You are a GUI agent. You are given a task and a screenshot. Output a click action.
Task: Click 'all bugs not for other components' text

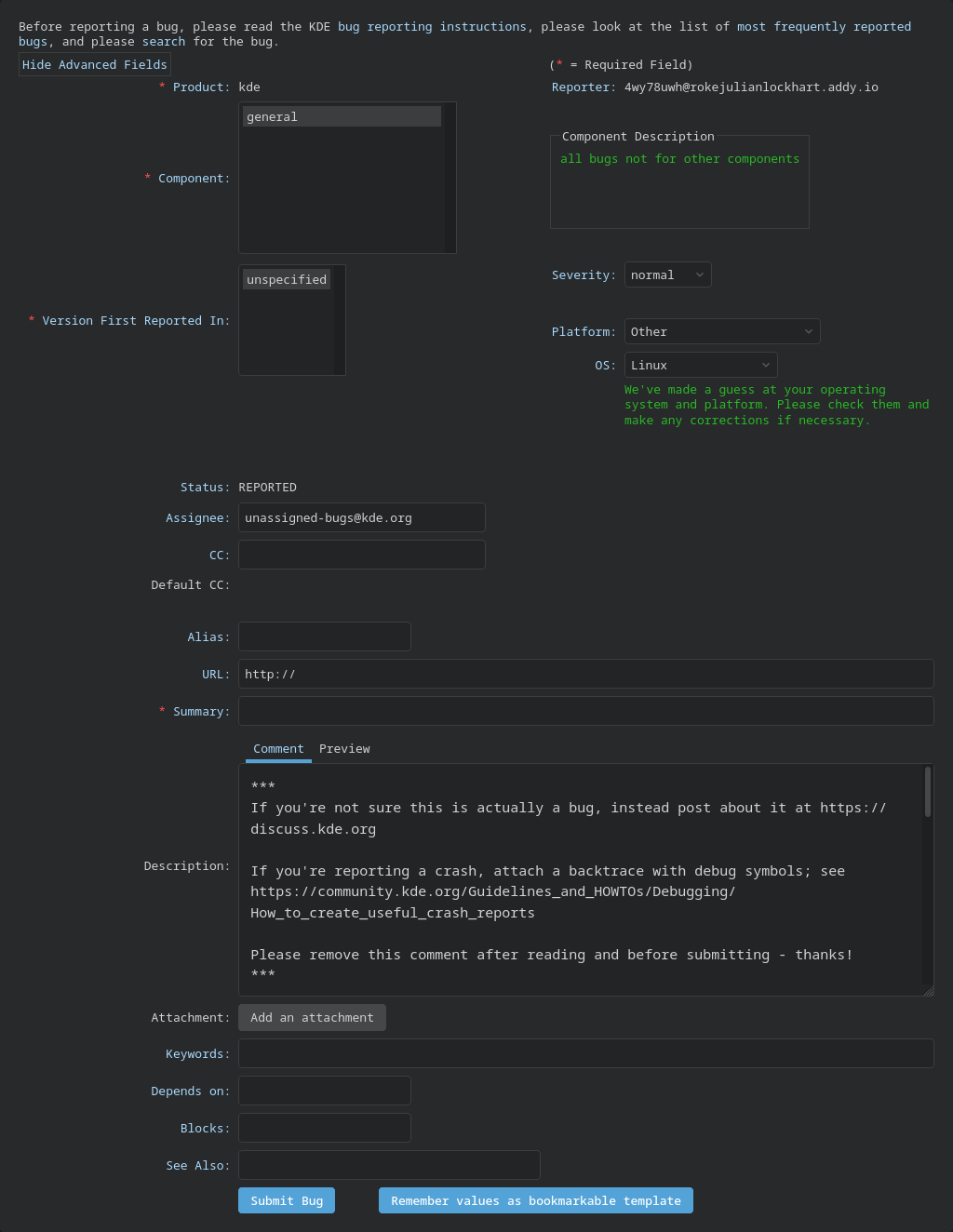(x=679, y=158)
